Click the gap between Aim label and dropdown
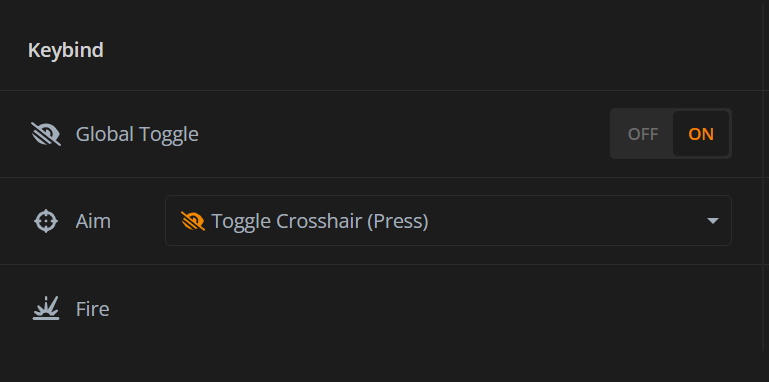 (138, 221)
